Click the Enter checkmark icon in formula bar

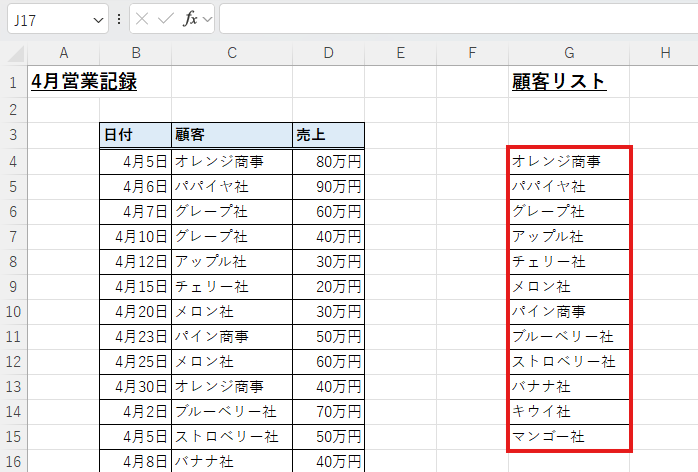[x=166, y=19]
